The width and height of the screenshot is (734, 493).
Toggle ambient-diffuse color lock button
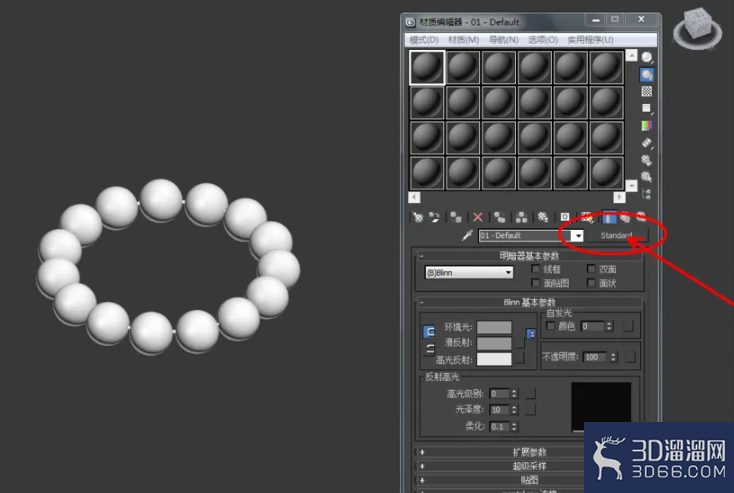point(428,331)
